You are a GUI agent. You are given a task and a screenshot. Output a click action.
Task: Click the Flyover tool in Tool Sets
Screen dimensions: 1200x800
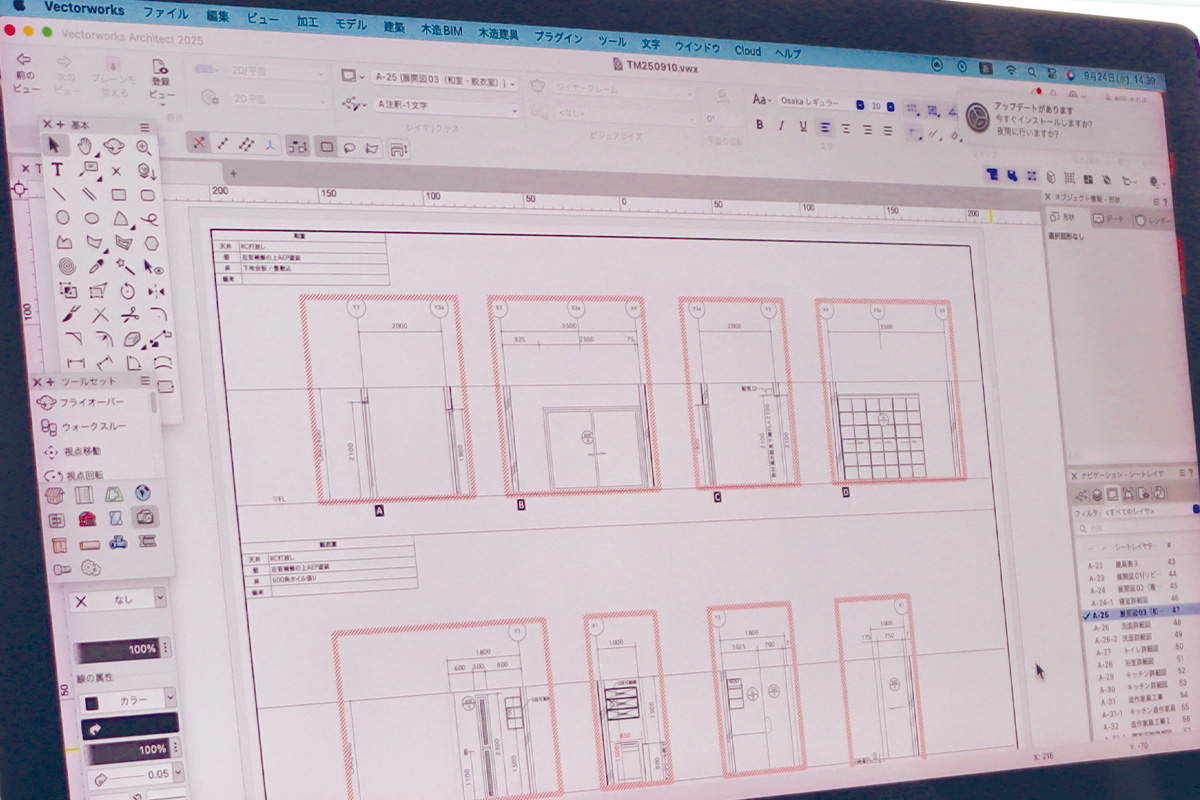coord(90,403)
